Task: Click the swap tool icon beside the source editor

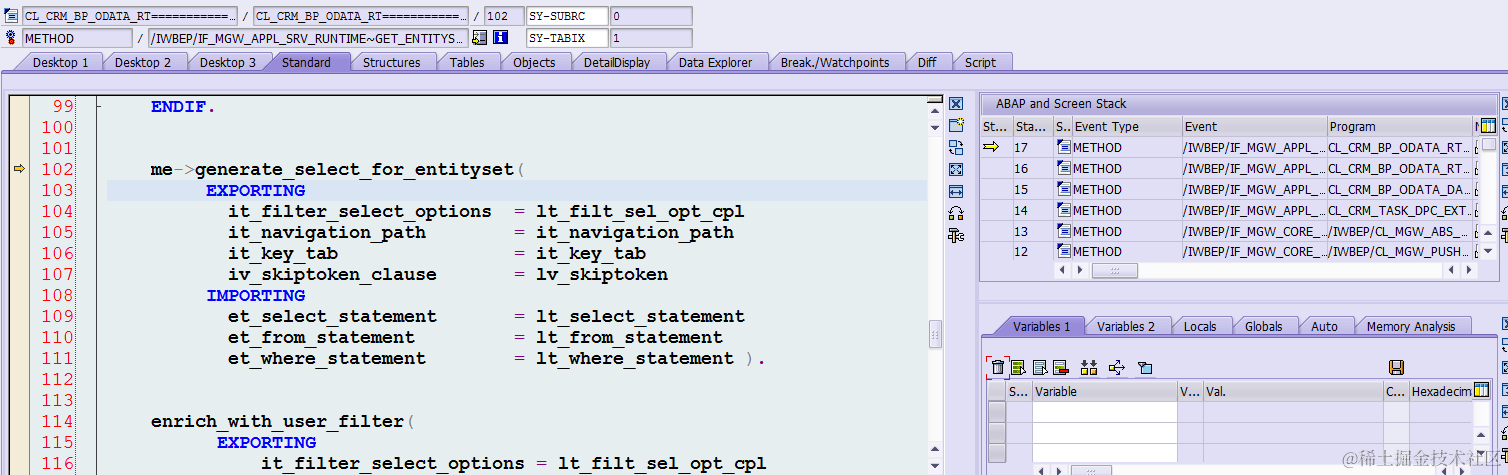Action: click(956, 147)
